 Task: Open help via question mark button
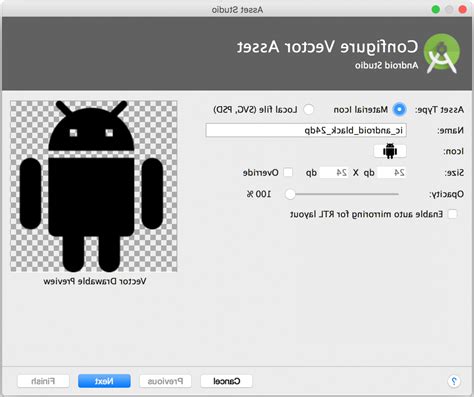point(454,381)
